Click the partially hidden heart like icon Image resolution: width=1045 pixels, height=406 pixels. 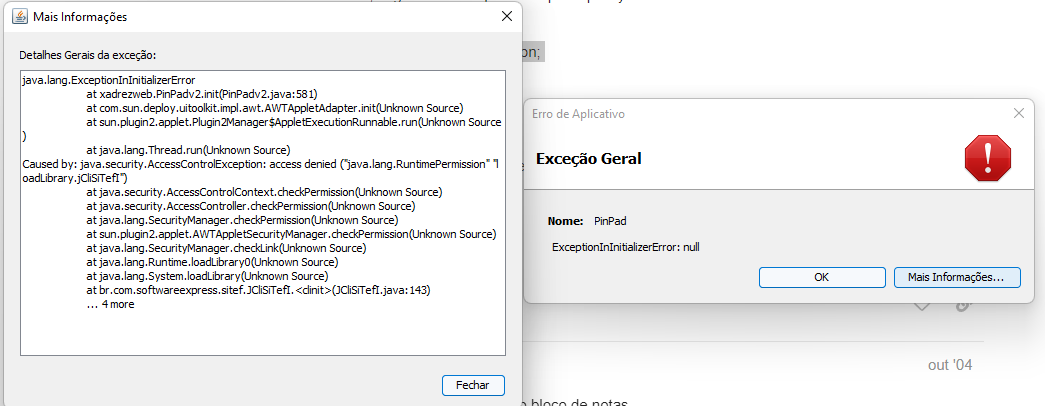tap(922, 307)
